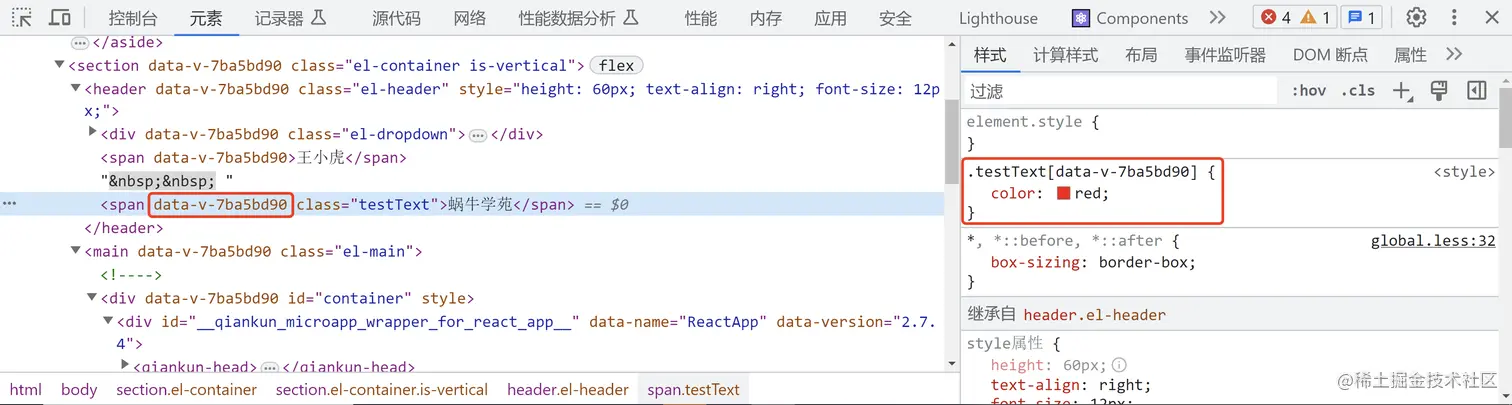The height and width of the screenshot is (405, 1512).
Task: Expand the aside ellipsis button
Action: [x=80, y=43]
